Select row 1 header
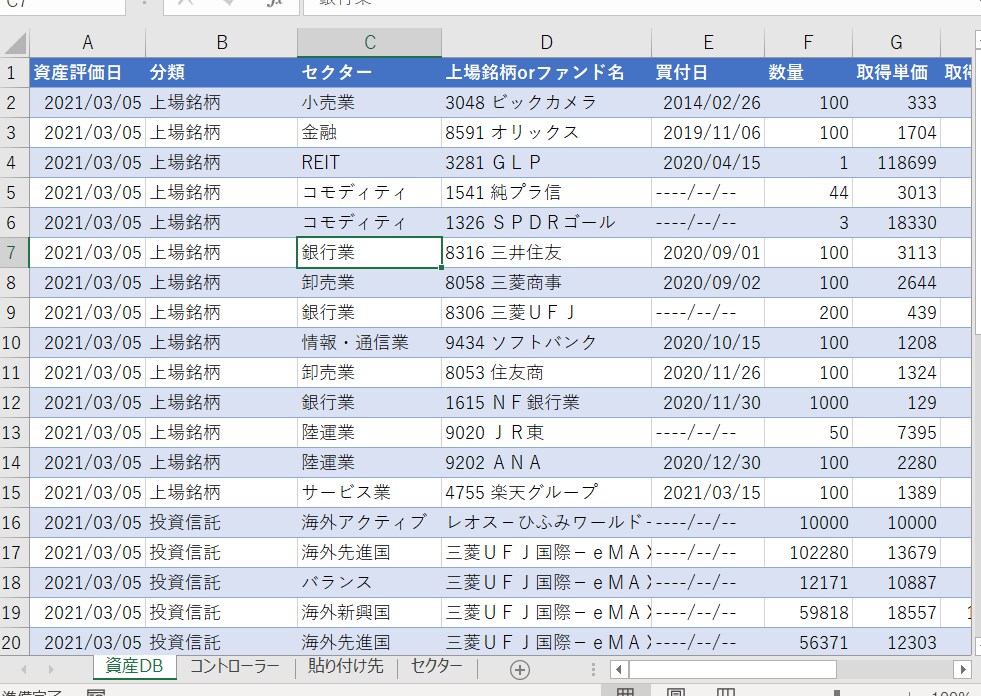Viewport: 981px width, 696px height. pyautogui.click(x=14, y=73)
